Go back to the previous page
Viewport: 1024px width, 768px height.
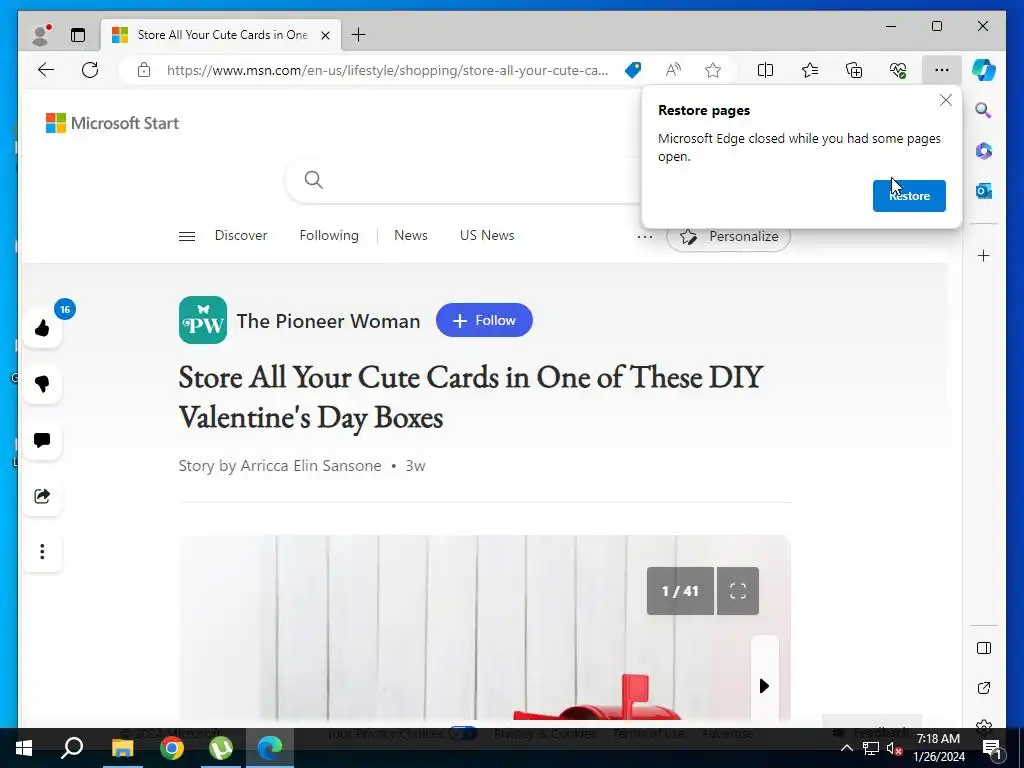[x=46, y=70]
